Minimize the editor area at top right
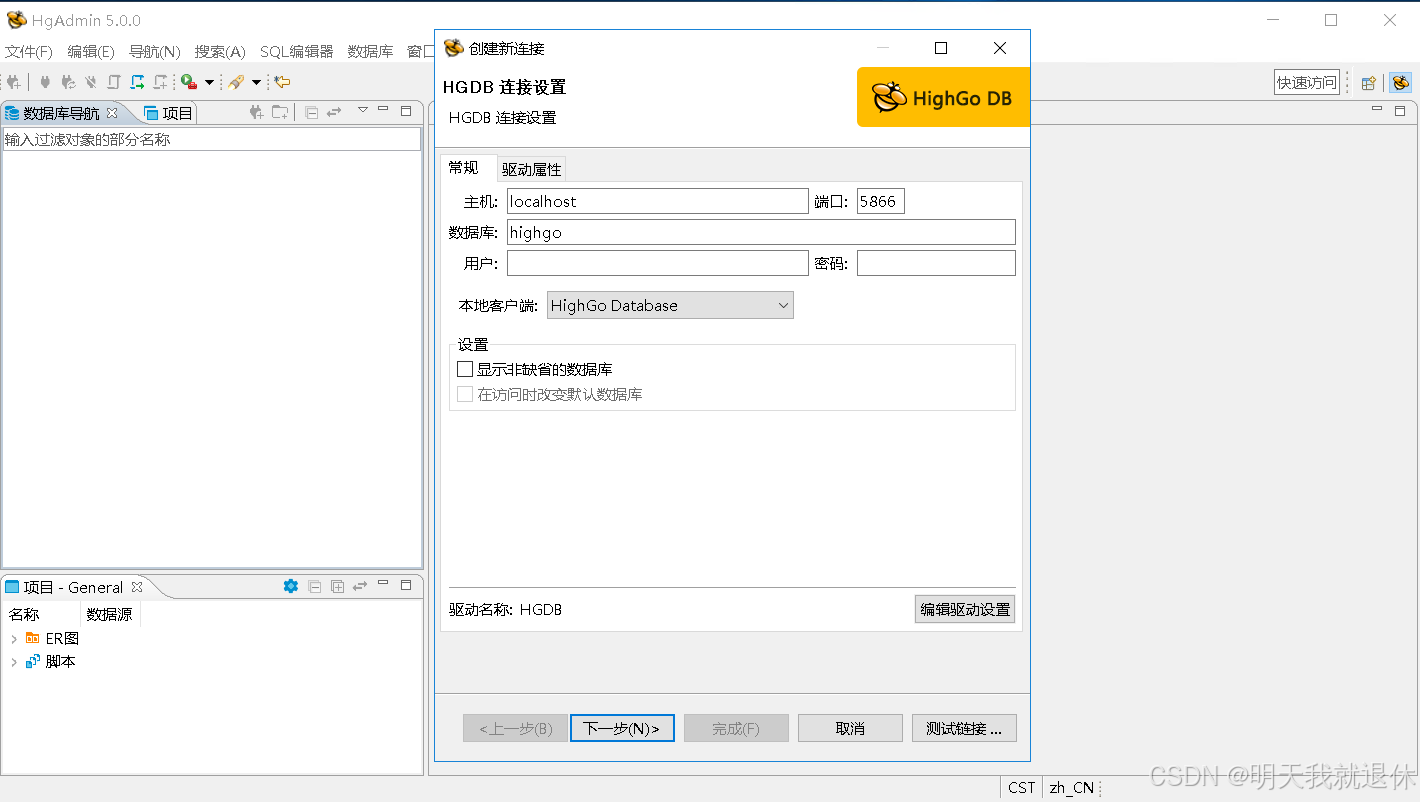 [1377, 109]
